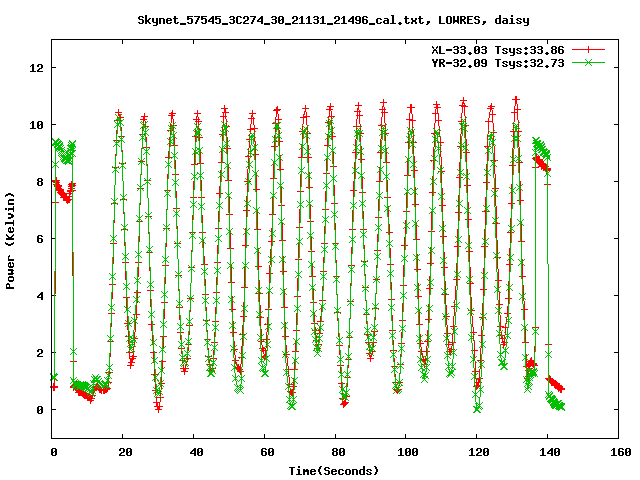Viewport: 640px width, 480px height.
Task: Select the XL-33.03 Tsys:33.86 legend entry
Action: coord(498,50)
